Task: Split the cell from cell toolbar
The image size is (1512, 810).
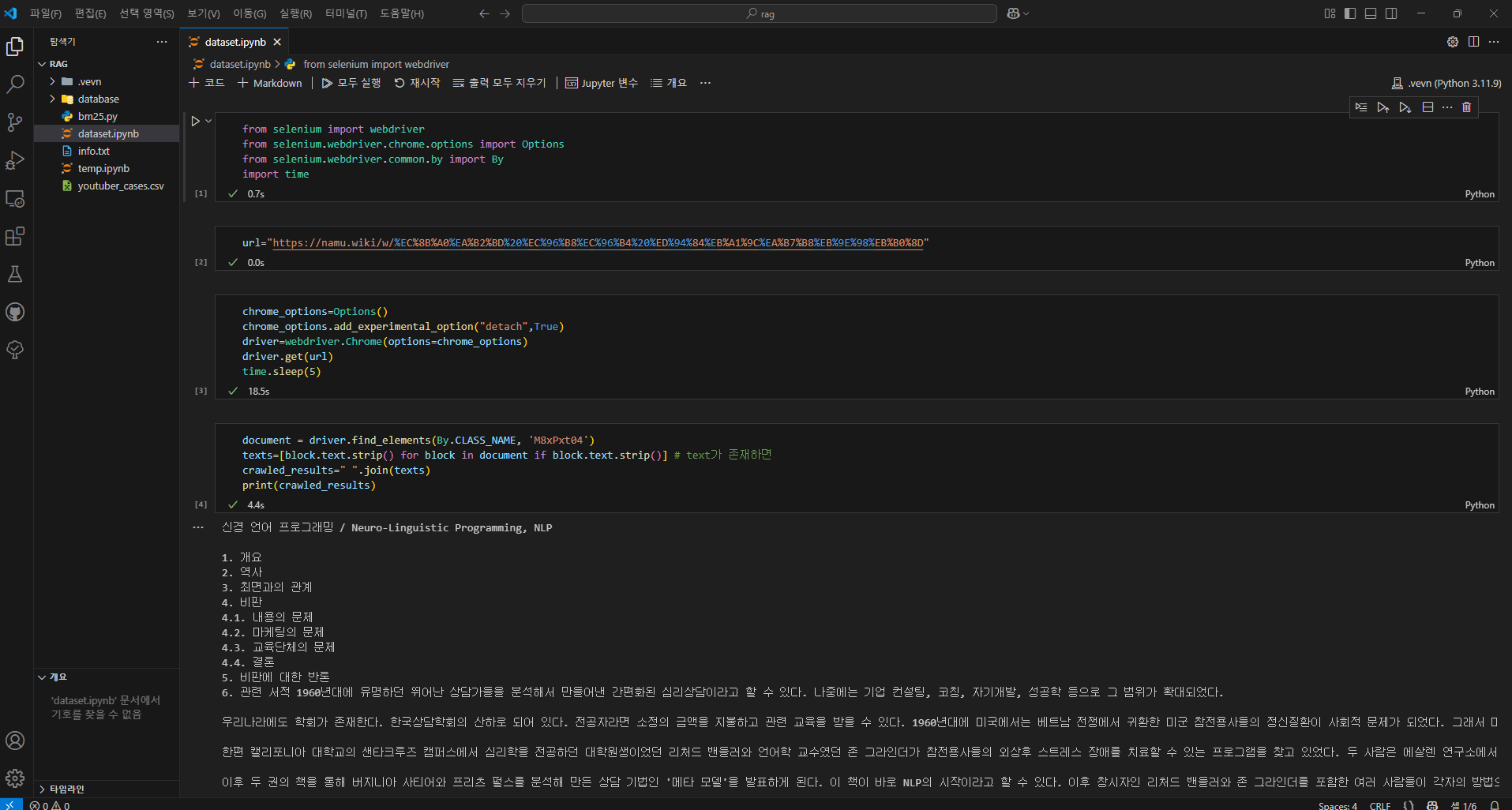Action: click(1428, 107)
